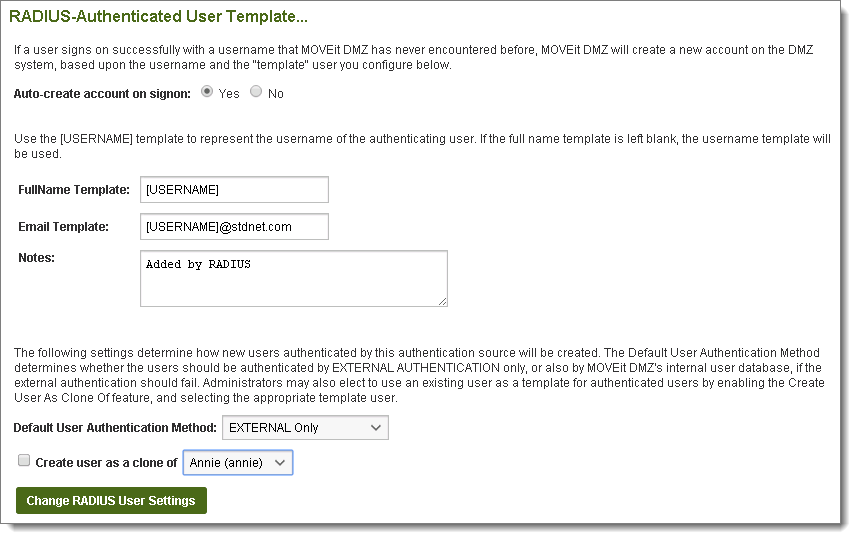Click Change RADIUS User Settings button
The image size is (856, 539).
pyautogui.click(x=111, y=501)
